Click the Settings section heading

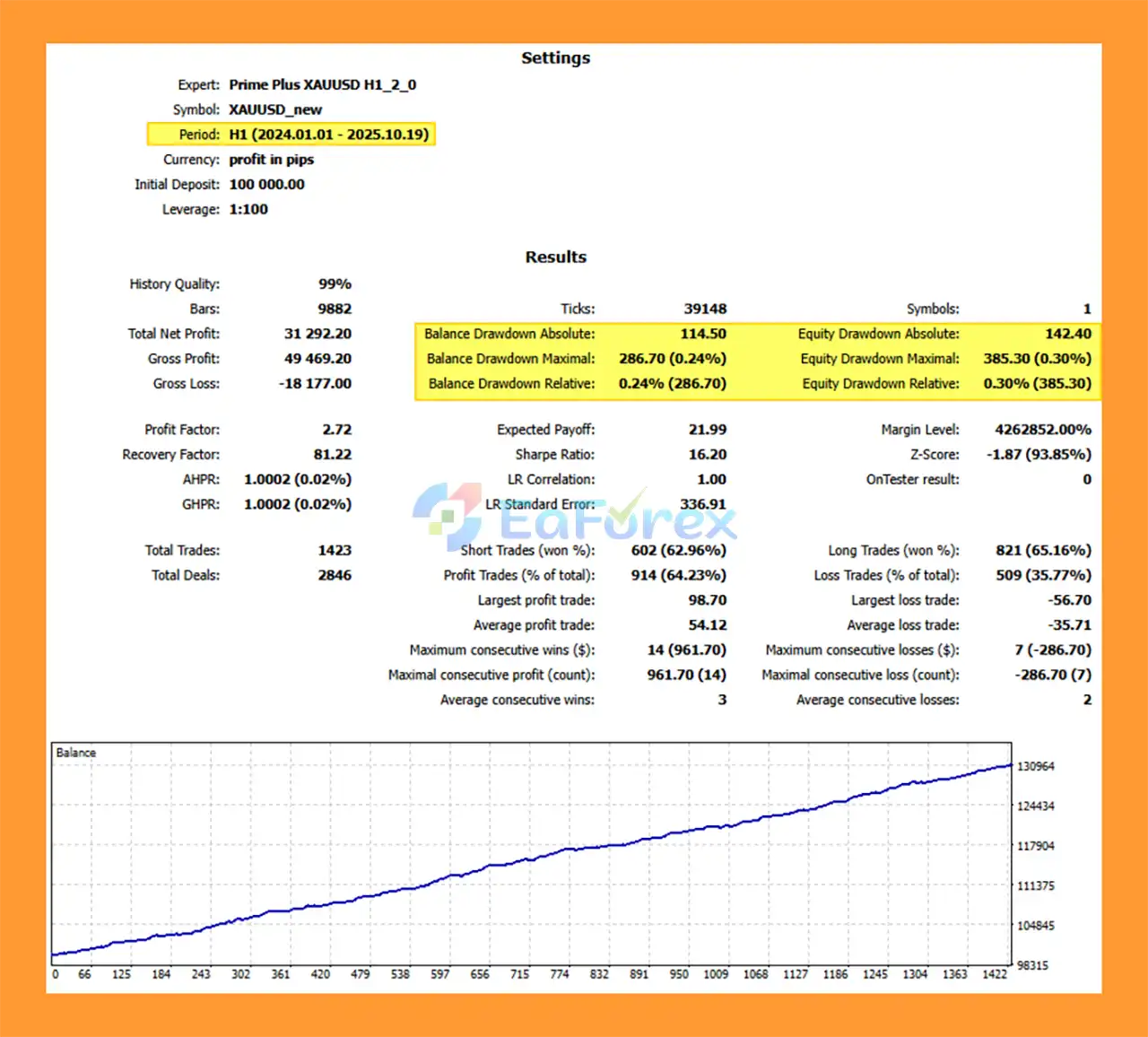[x=555, y=58]
